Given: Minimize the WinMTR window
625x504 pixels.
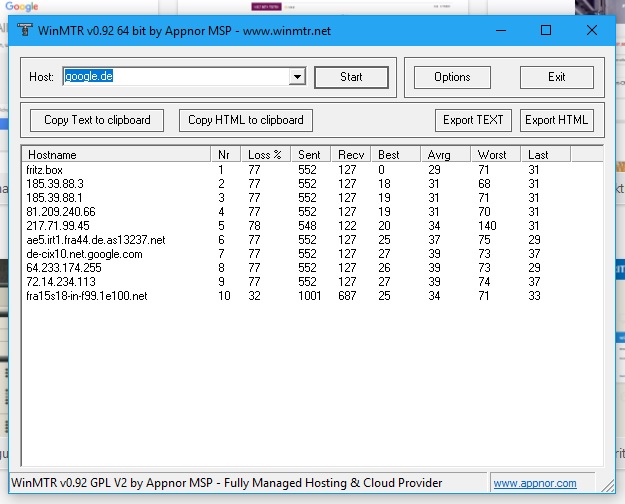Looking at the screenshot, I should click(501, 30).
